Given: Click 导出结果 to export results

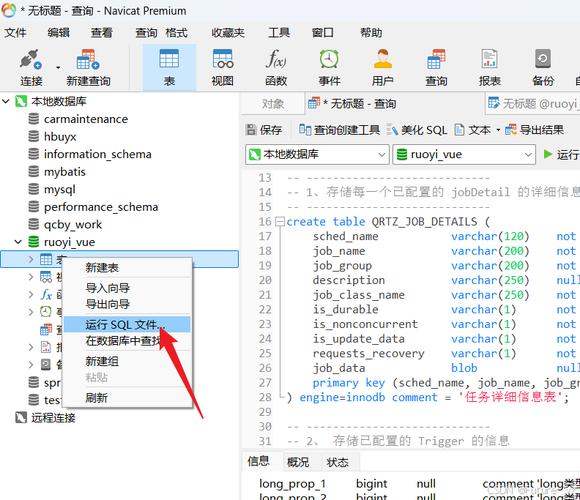Looking at the screenshot, I should click(x=535, y=130).
